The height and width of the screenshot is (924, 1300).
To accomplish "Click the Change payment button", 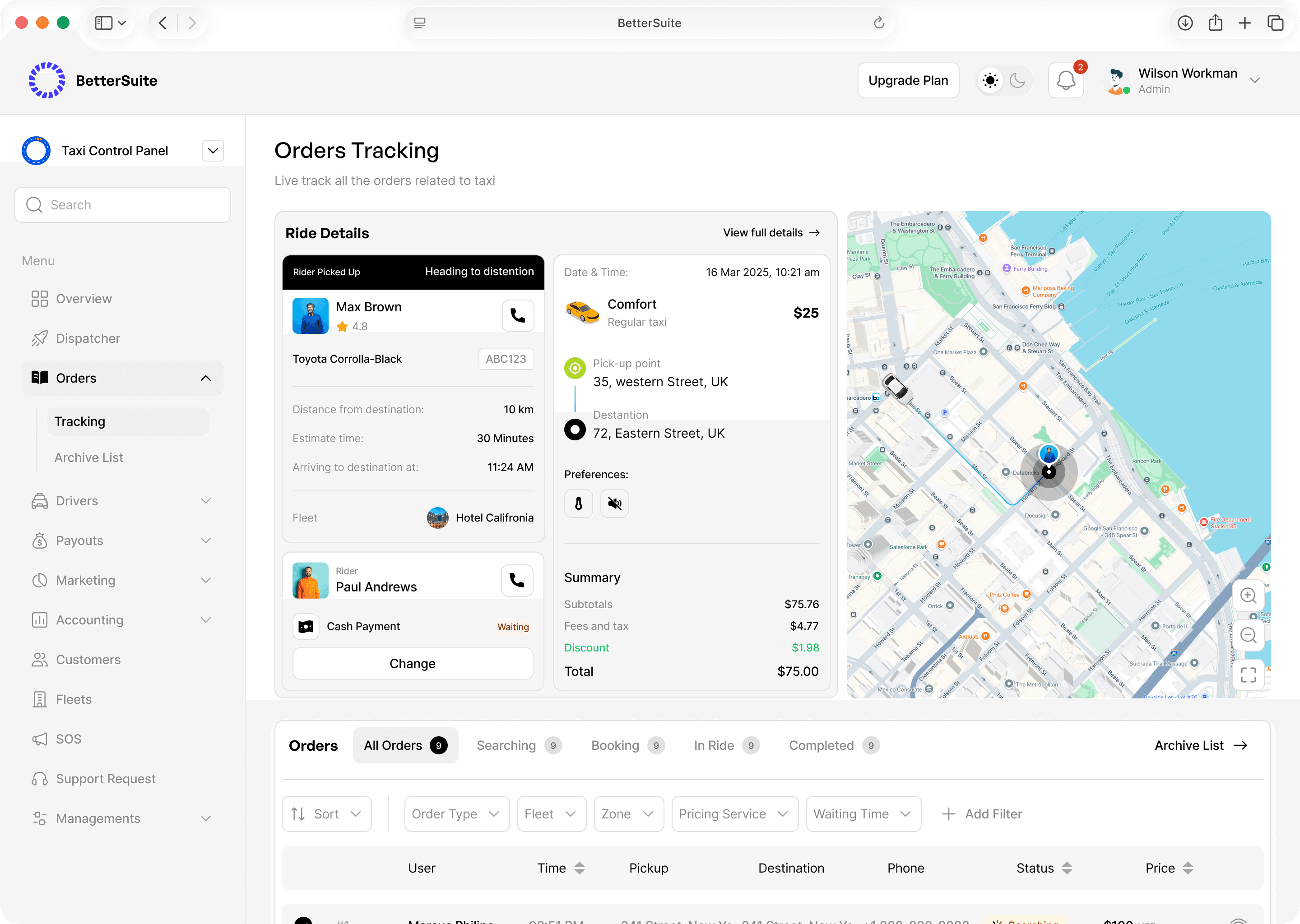I will click(x=413, y=663).
